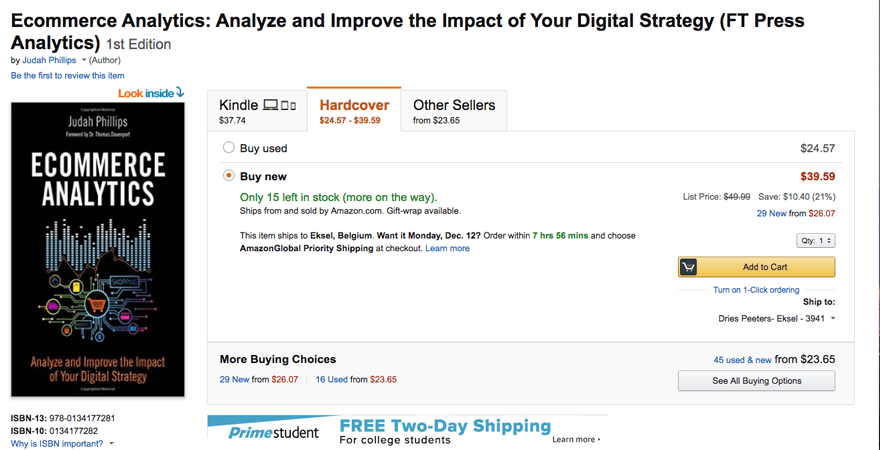This screenshot has height=450, width=880.
Task: Click the Prime Student logo
Action: [273, 432]
